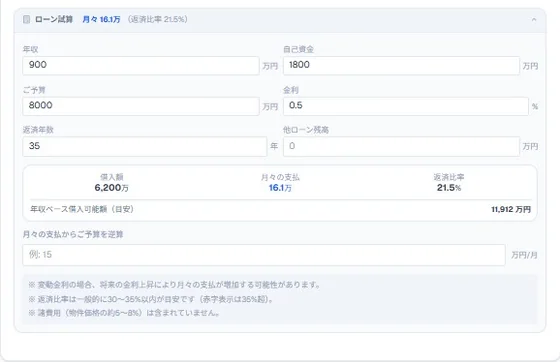560x362 pixels.
Task: Click the 自己資金 field label
Action: click(298, 50)
